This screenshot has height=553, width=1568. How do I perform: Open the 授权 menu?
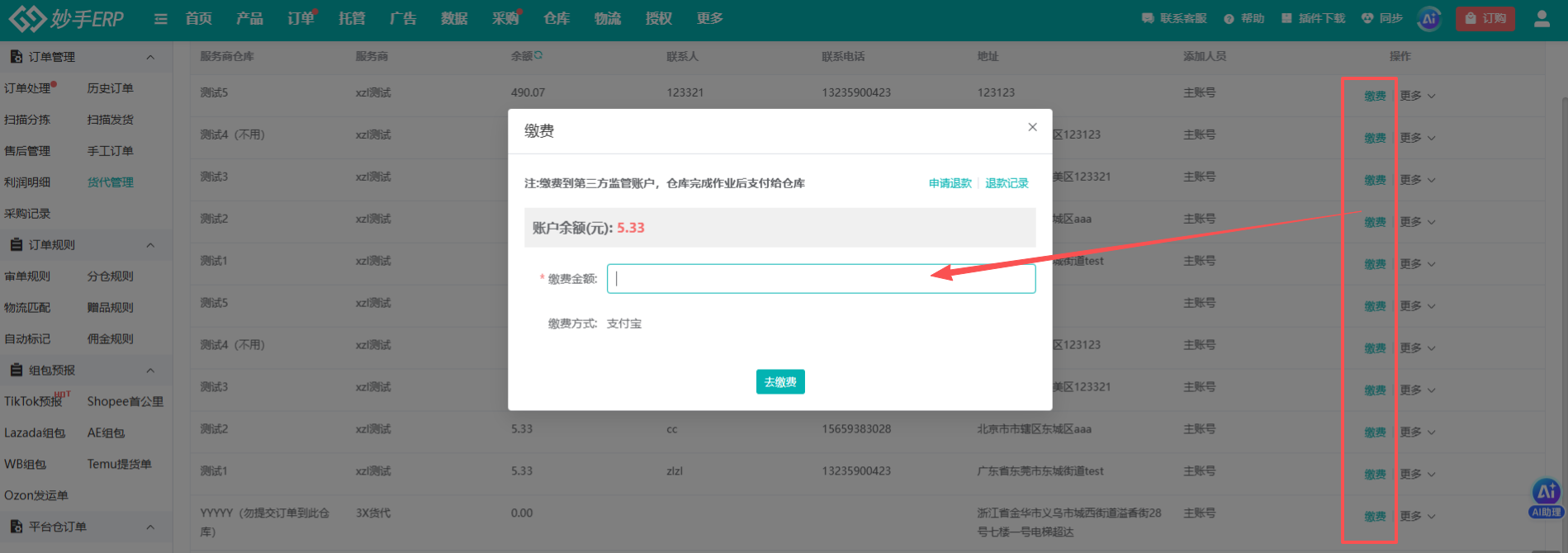point(659,18)
